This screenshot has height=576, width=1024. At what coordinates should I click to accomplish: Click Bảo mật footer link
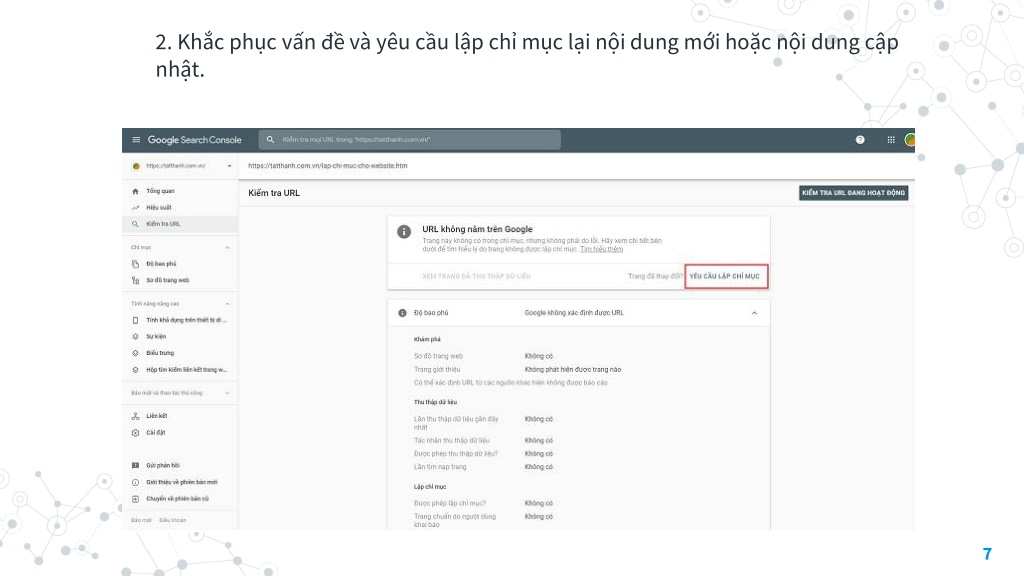[x=141, y=520]
